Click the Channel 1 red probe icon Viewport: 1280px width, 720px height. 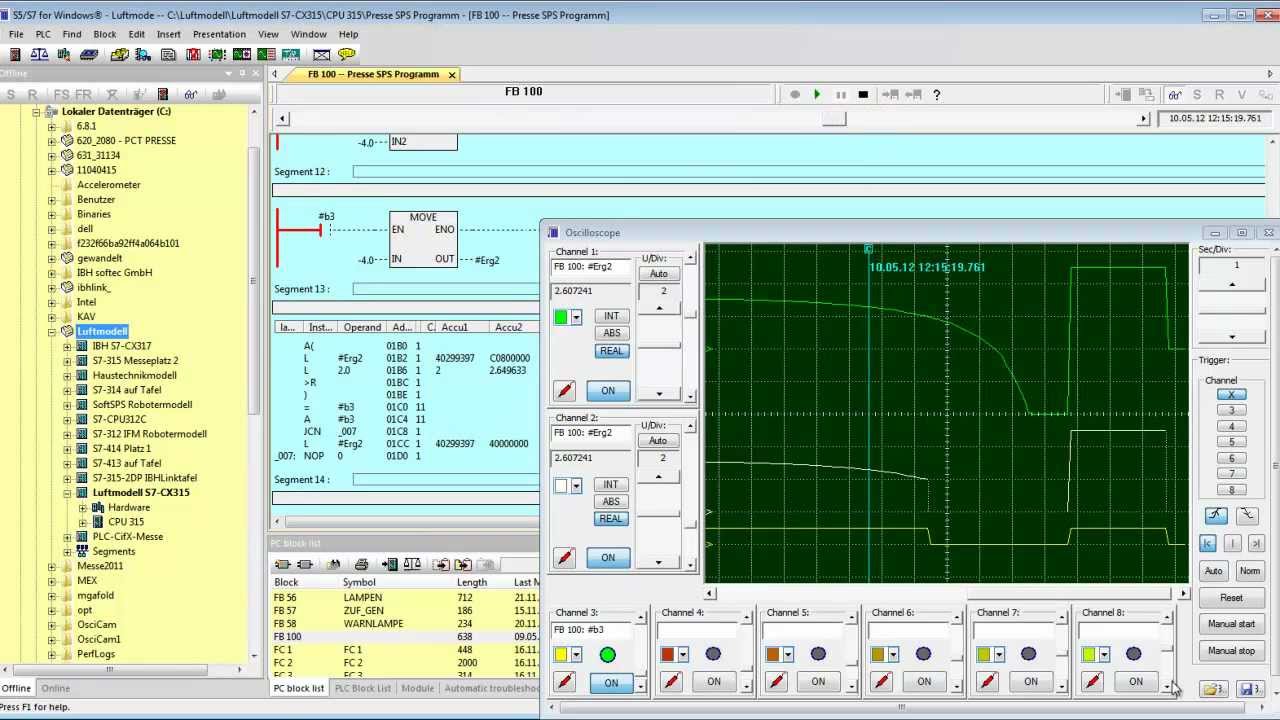pyautogui.click(x=565, y=391)
